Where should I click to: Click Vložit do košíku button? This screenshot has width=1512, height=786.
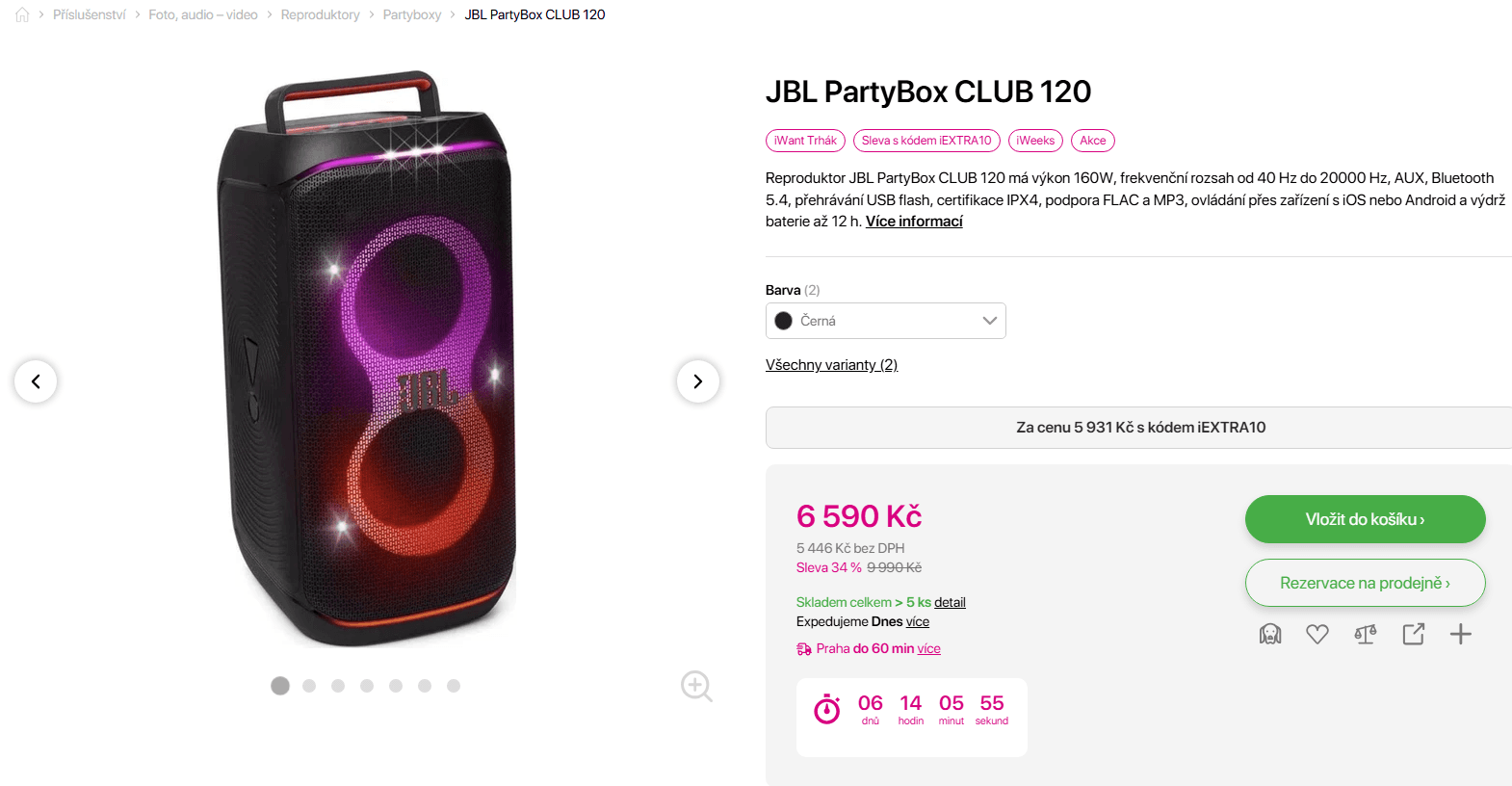pos(1365,519)
